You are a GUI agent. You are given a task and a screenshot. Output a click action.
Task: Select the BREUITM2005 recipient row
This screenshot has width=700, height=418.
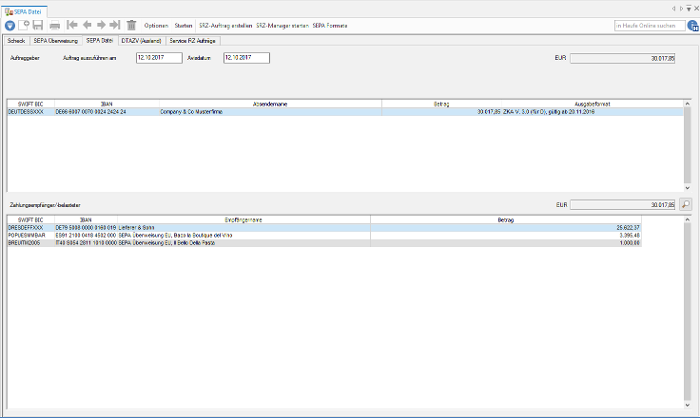[324, 243]
